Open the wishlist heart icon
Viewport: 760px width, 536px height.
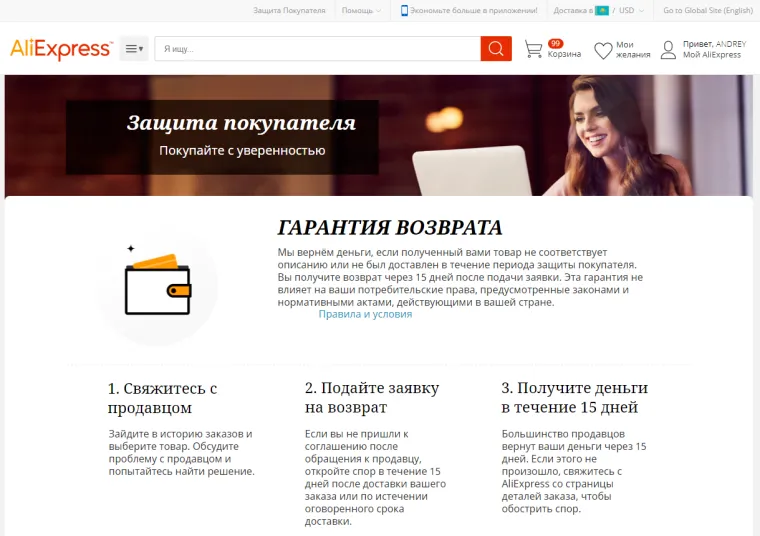point(603,50)
